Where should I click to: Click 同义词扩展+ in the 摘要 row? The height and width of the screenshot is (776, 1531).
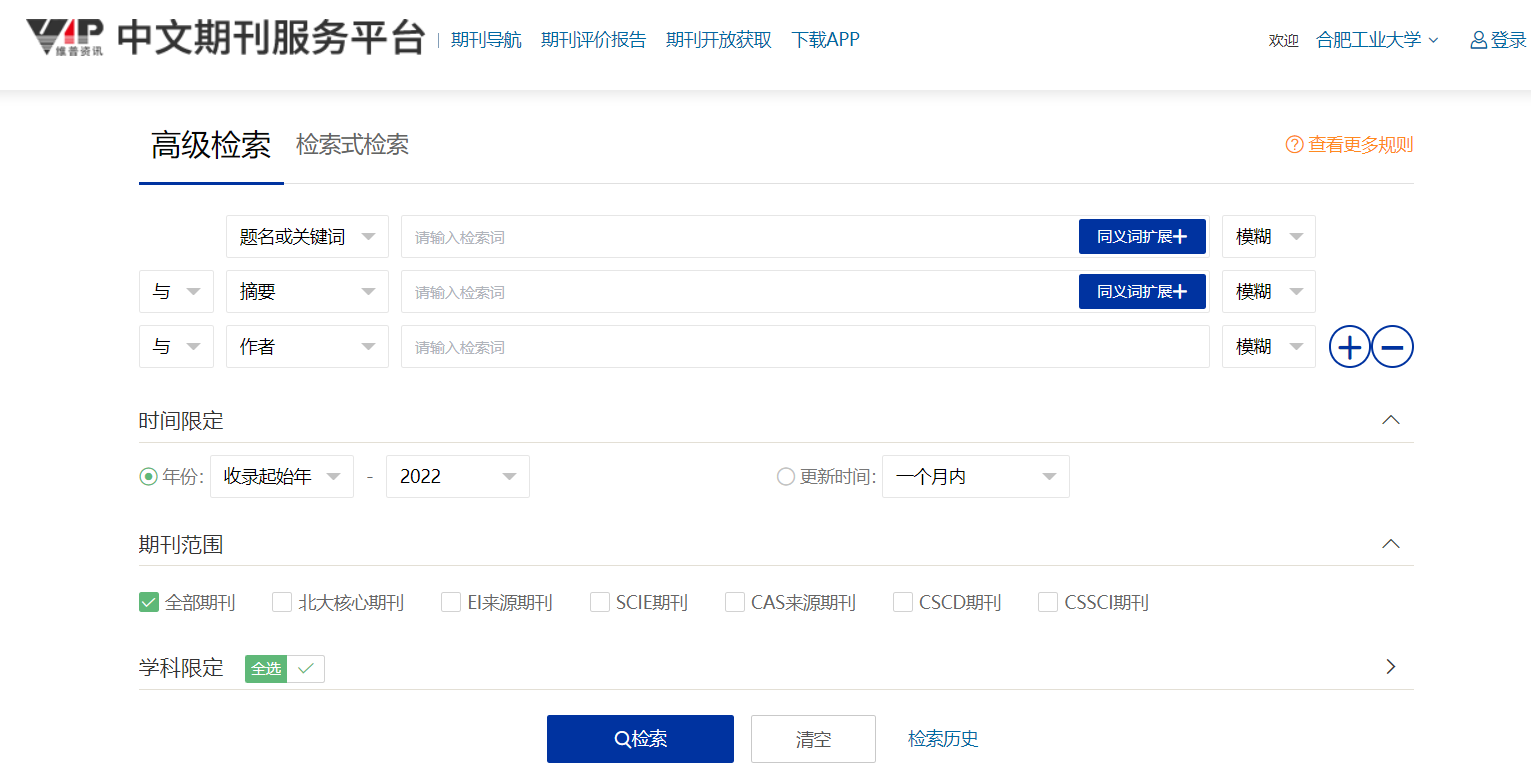click(x=1142, y=292)
